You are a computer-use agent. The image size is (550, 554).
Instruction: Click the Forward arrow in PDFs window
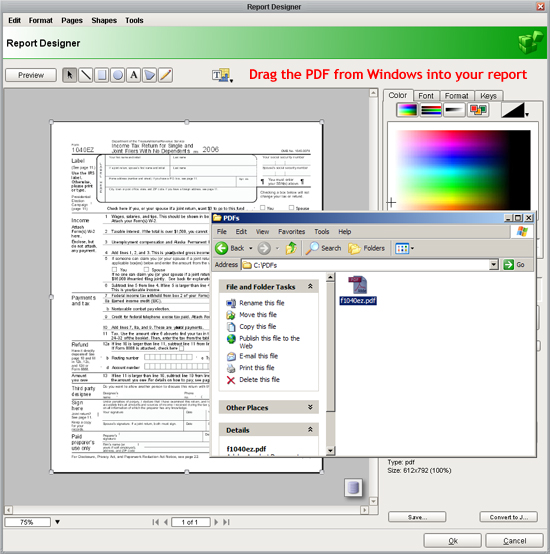(x=264, y=248)
